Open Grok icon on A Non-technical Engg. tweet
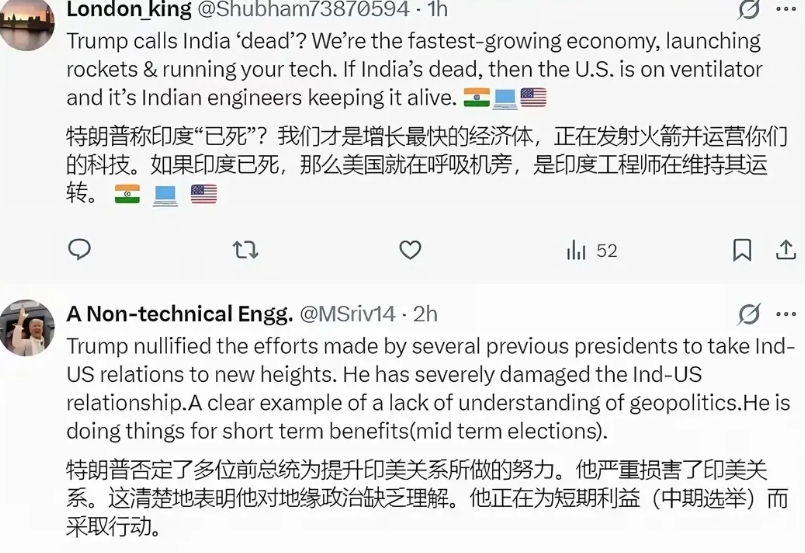This screenshot has height=553, width=805. (x=748, y=314)
